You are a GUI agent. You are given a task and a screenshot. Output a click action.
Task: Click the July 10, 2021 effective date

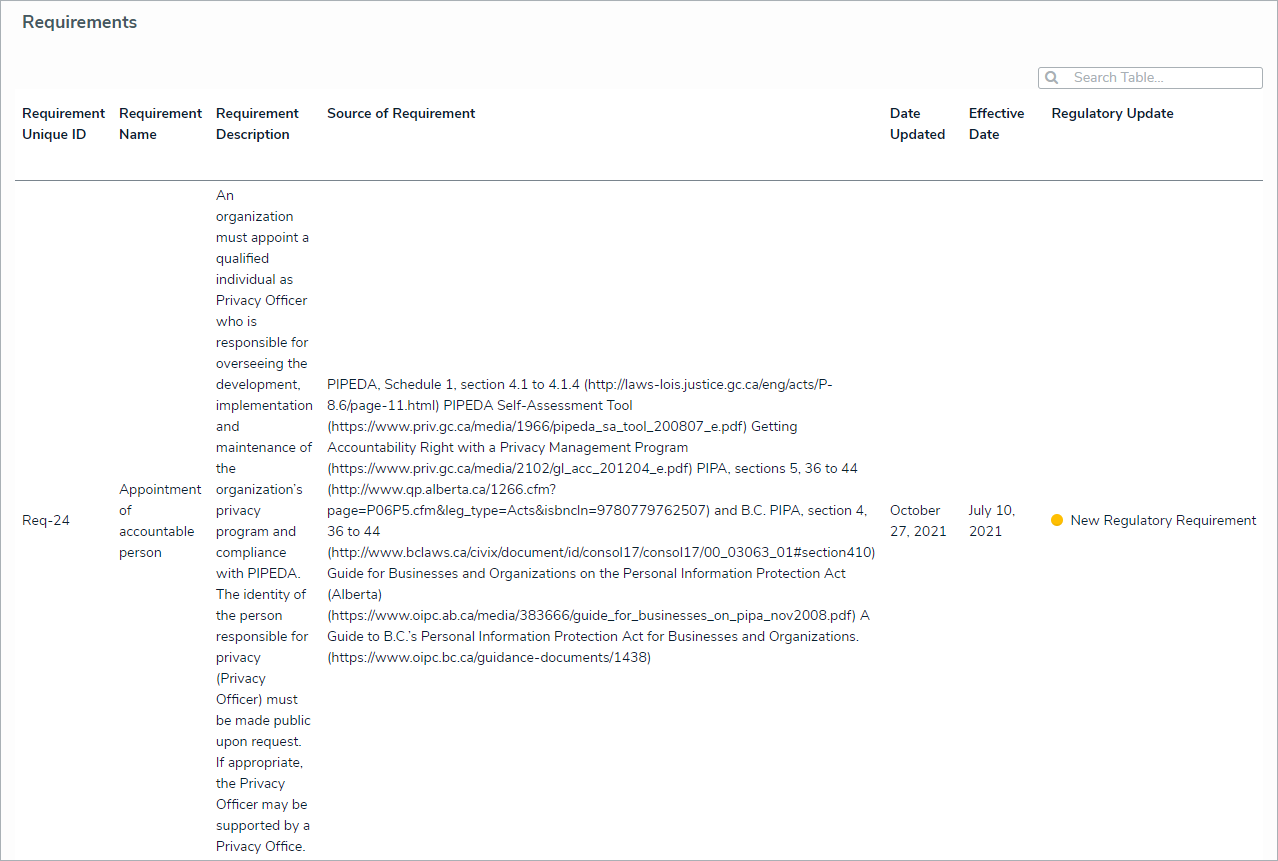[x=991, y=521]
